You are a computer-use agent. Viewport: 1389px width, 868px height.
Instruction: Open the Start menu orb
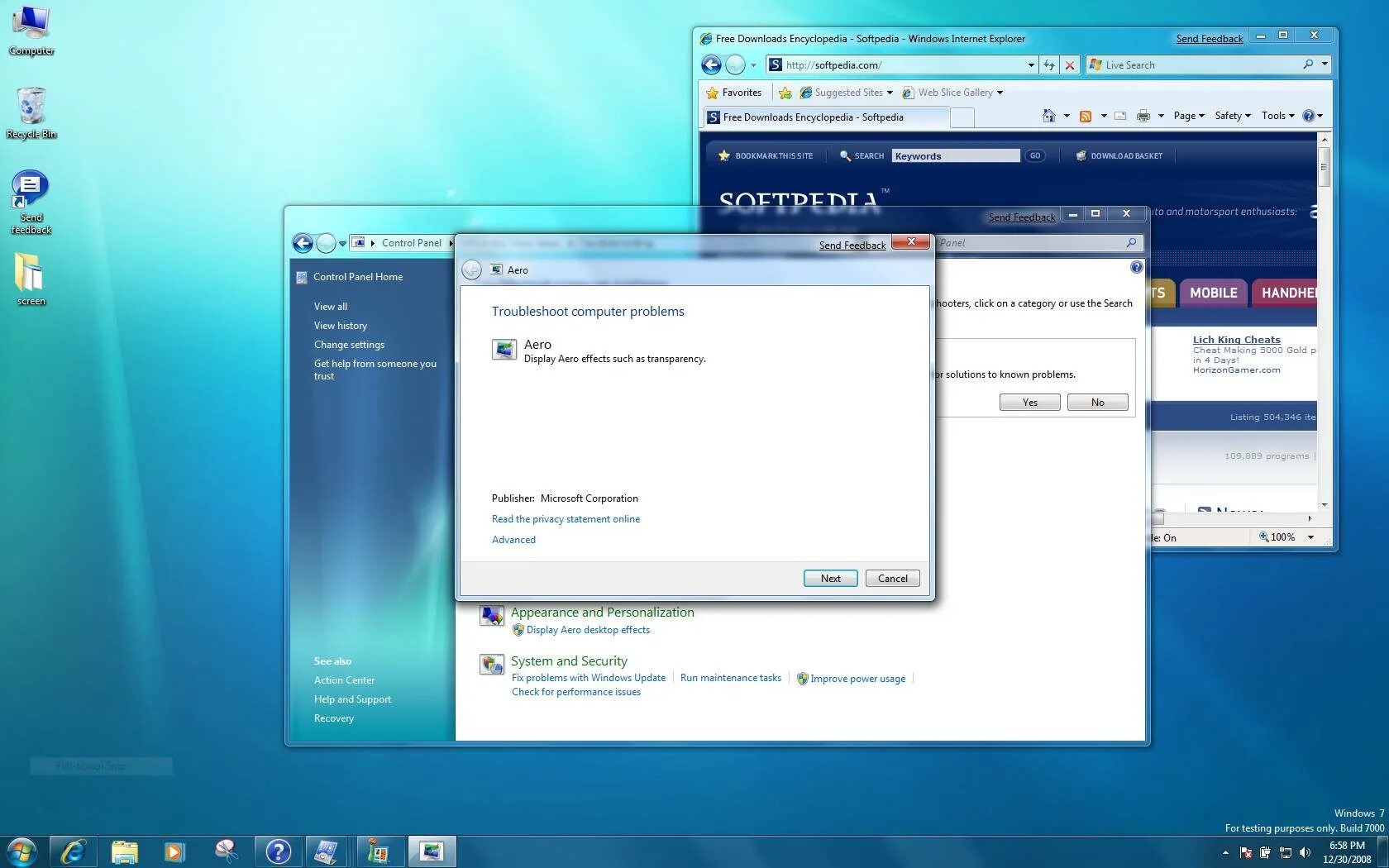21,851
